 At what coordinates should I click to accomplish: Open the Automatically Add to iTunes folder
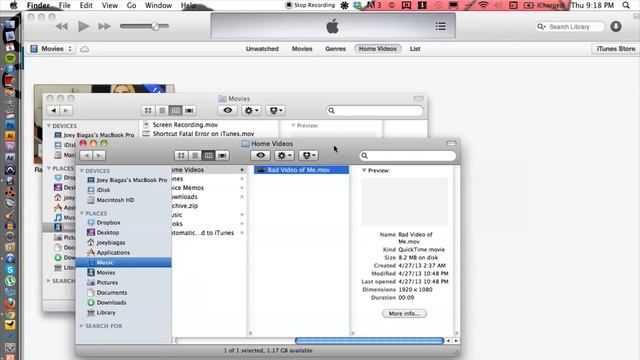209,233
